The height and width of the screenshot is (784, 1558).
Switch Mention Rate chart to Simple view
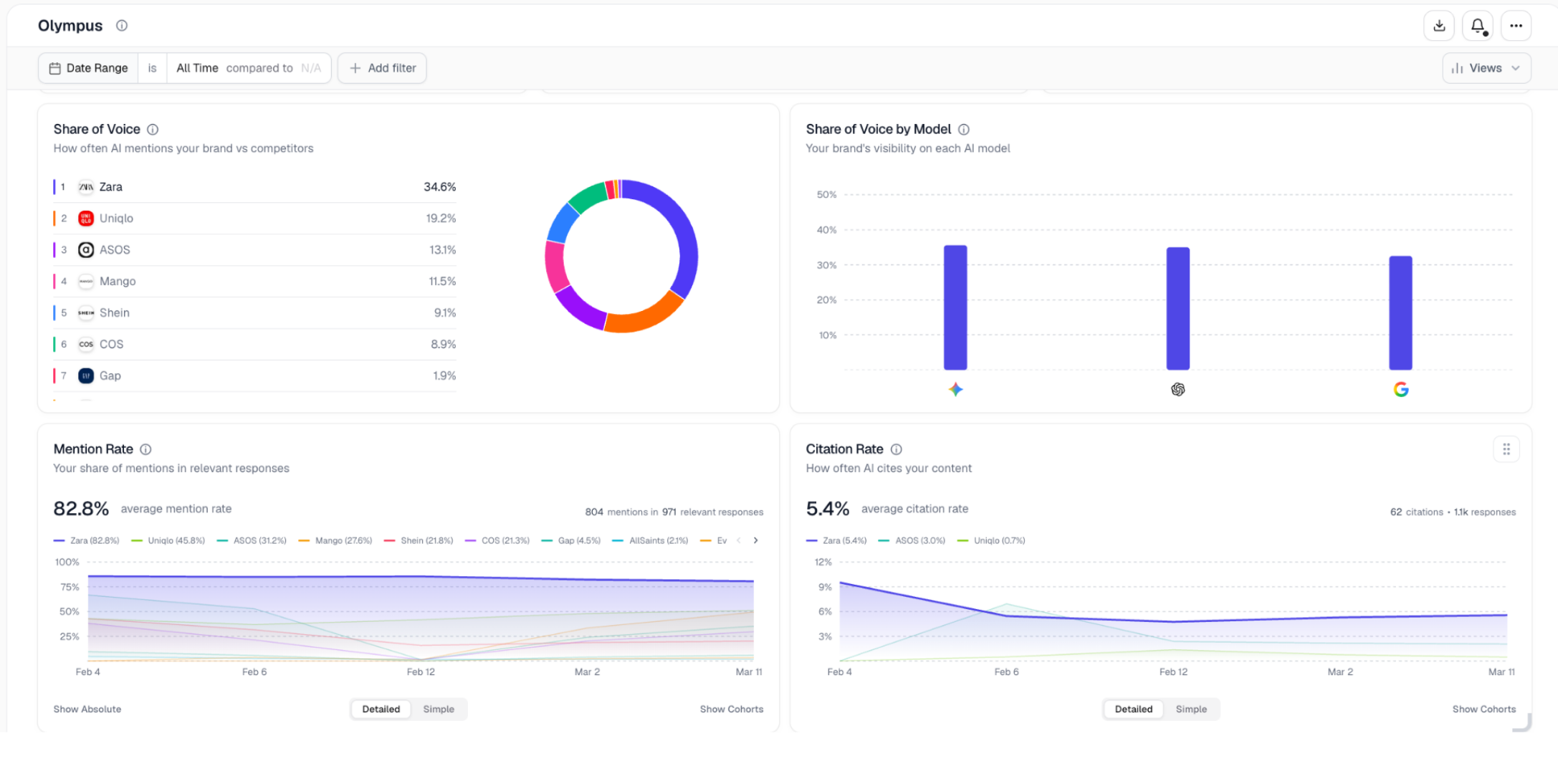(x=439, y=709)
